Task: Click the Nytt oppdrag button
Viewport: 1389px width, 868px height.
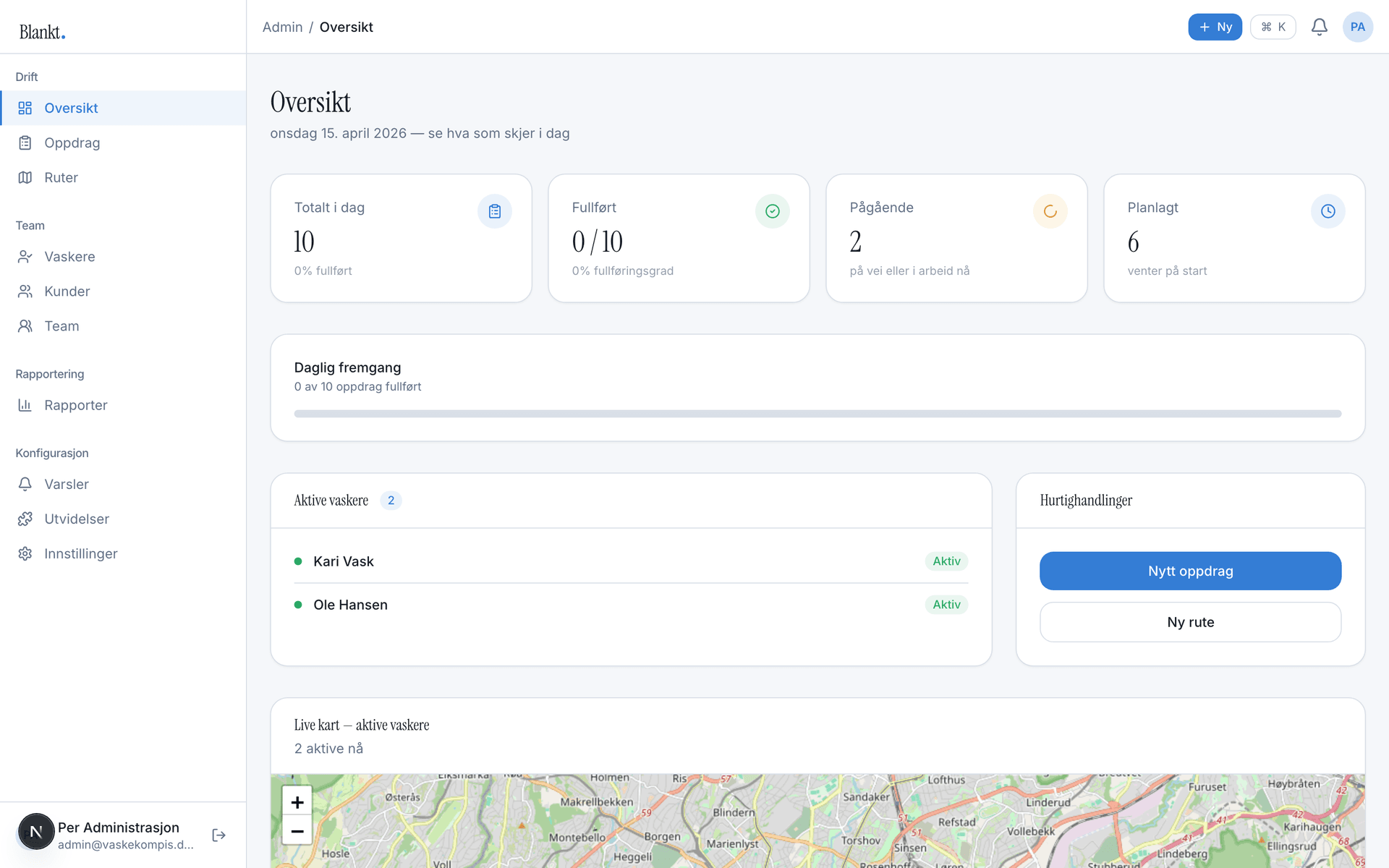Action: click(x=1190, y=571)
